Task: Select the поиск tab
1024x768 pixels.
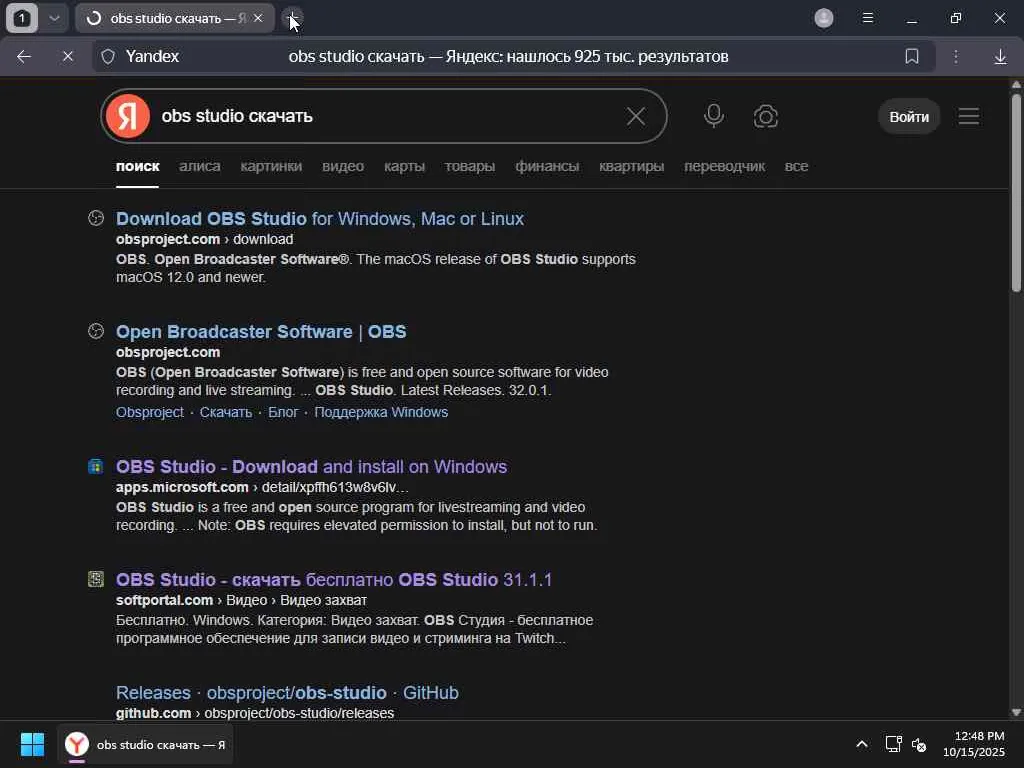Action: click(x=137, y=167)
